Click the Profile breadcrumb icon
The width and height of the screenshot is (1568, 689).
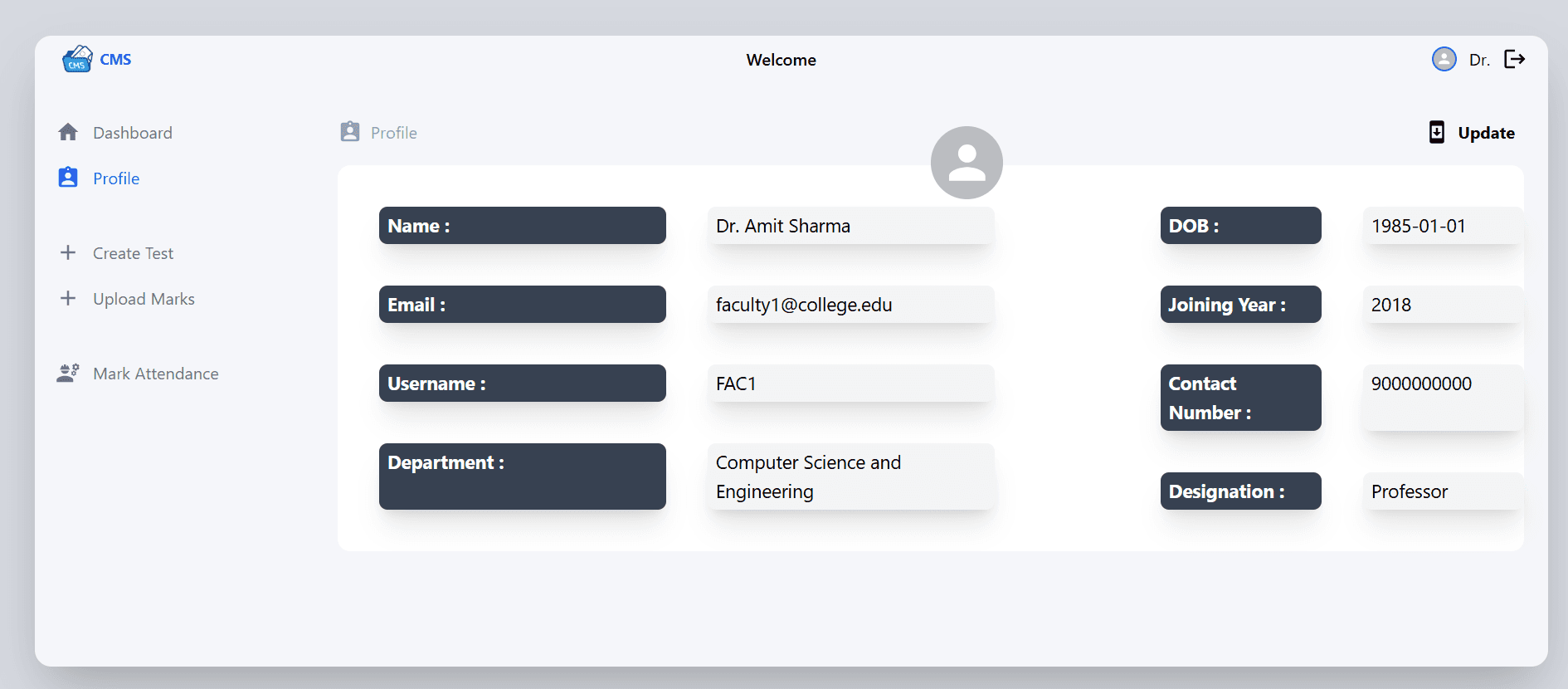(350, 132)
